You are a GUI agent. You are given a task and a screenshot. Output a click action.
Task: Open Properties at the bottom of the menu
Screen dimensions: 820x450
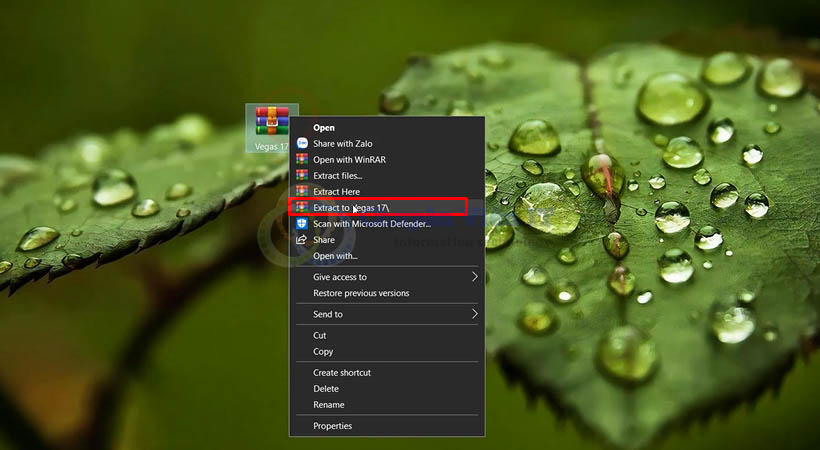pyautogui.click(x=332, y=426)
